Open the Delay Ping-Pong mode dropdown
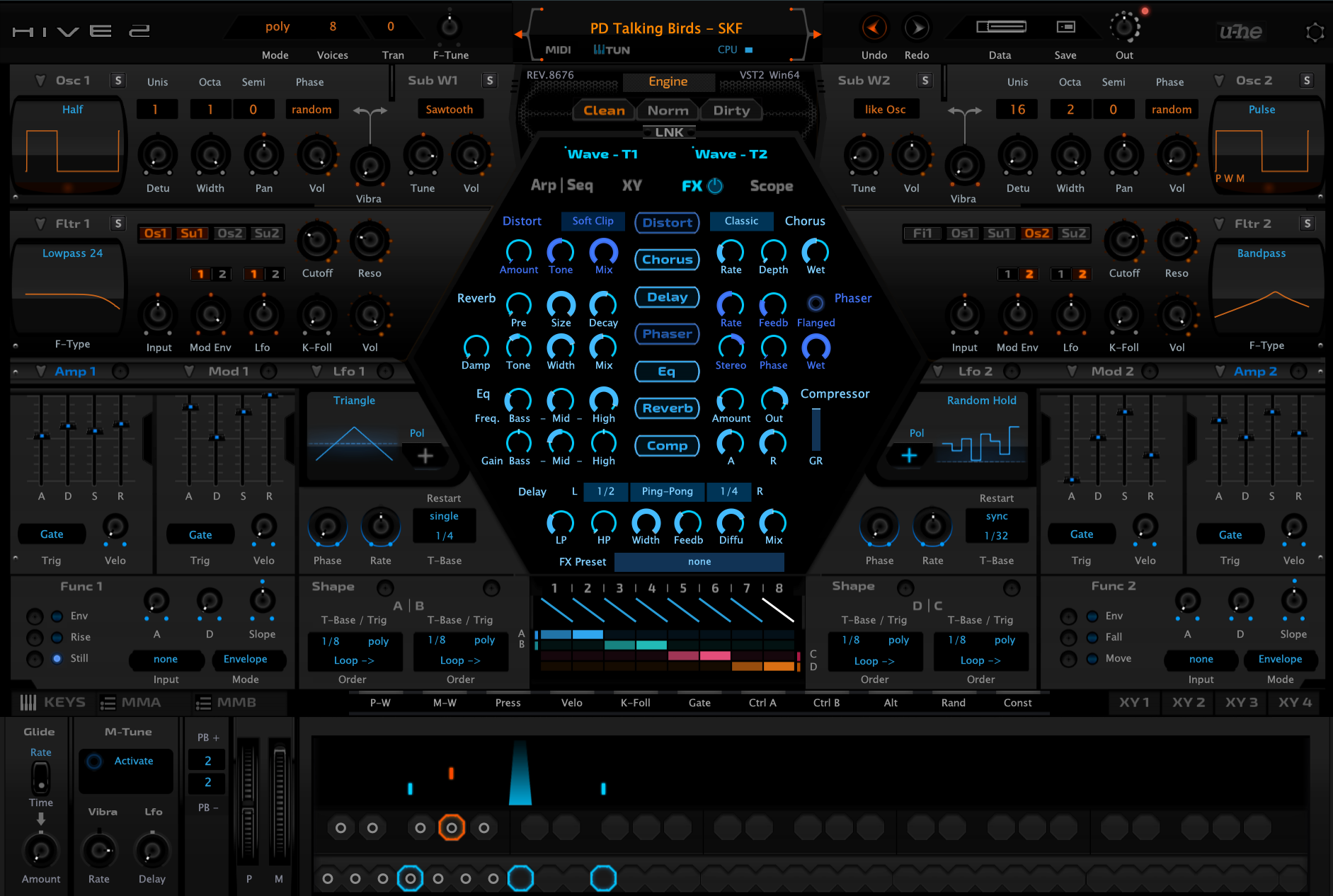The width and height of the screenshot is (1333, 896). tap(667, 491)
